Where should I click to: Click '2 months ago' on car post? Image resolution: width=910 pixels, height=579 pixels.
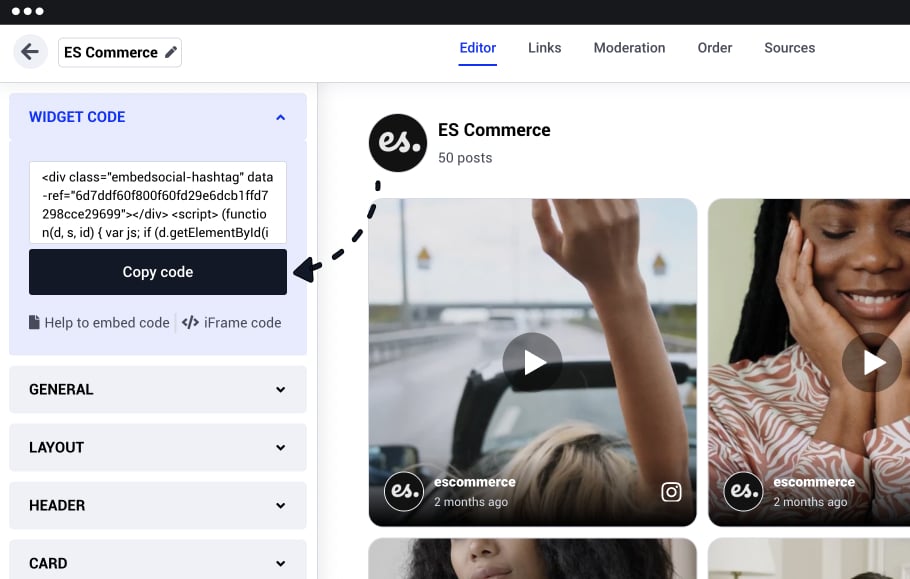[471, 502]
